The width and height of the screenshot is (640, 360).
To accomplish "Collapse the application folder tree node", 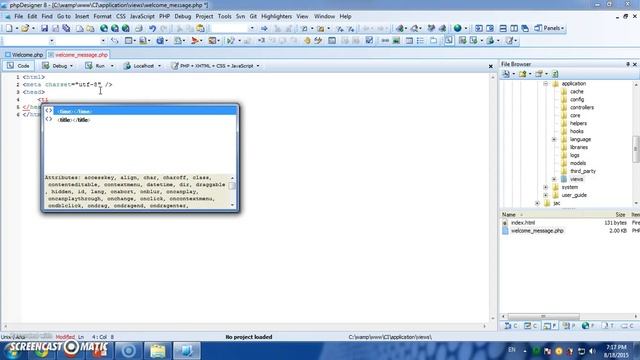I will [545, 84].
